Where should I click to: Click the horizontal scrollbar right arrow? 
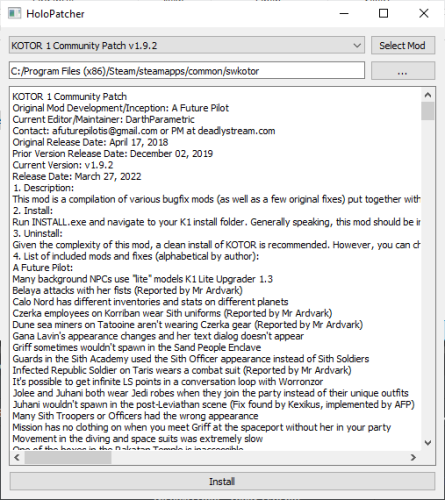[414, 457]
